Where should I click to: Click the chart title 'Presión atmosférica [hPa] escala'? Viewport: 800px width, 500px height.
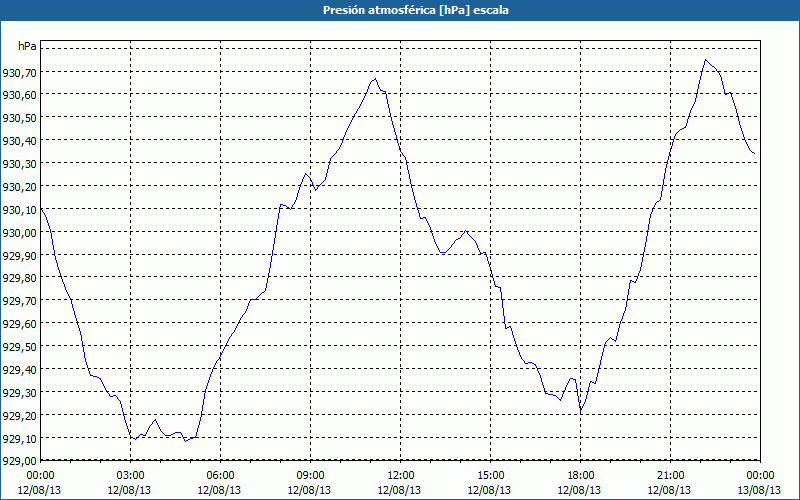[x=416, y=10]
